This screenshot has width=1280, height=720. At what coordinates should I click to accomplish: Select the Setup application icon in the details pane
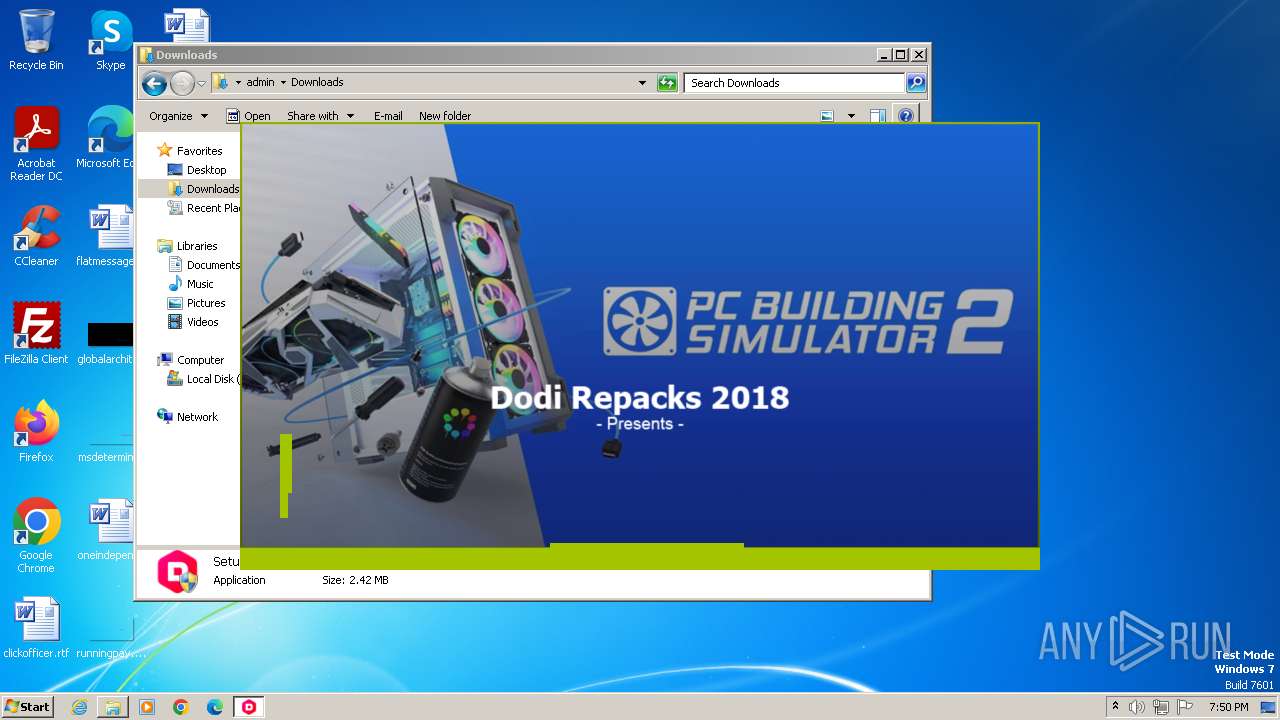pyautogui.click(x=177, y=570)
